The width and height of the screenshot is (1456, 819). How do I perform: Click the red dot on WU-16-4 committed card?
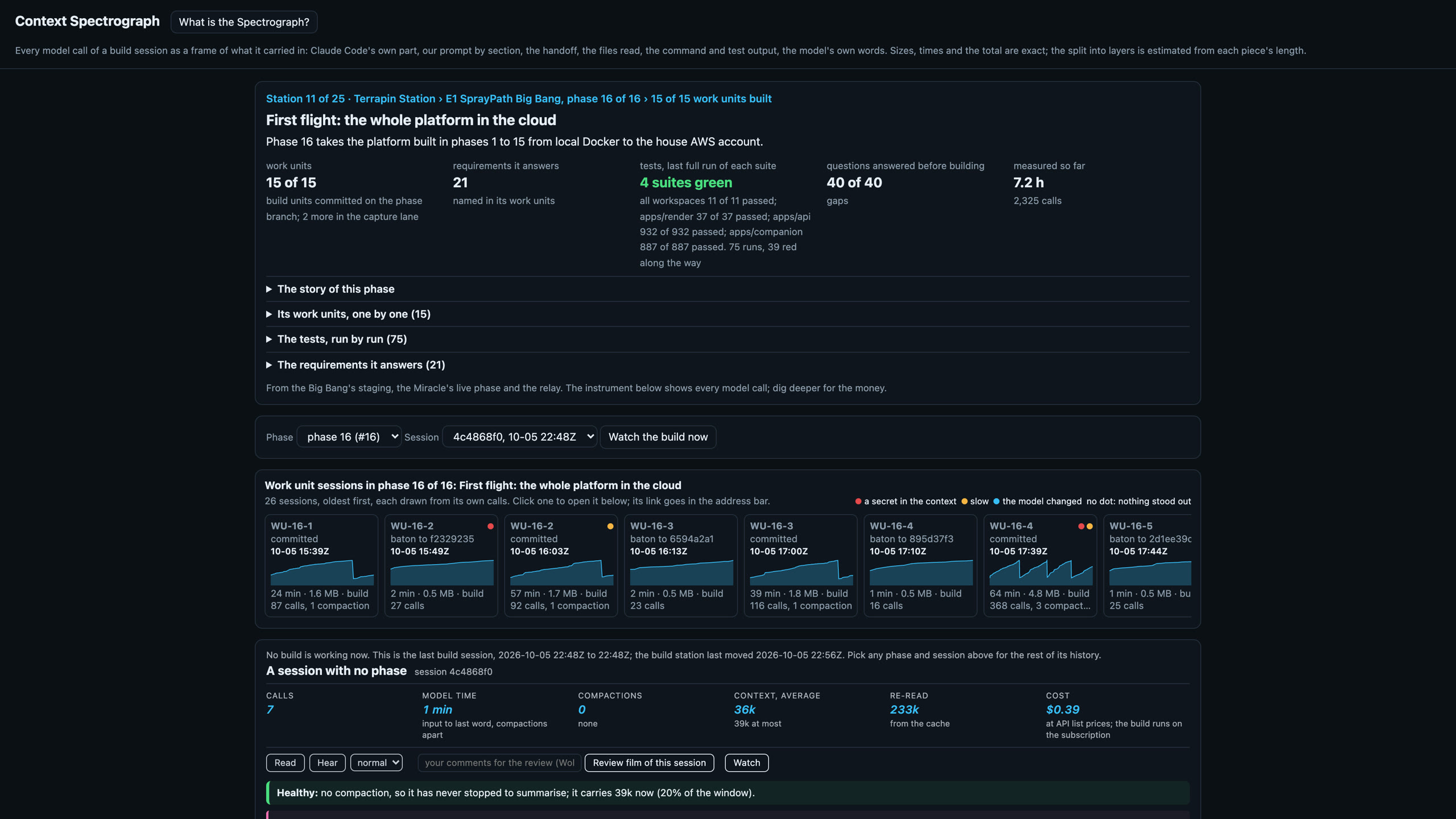[x=1081, y=526]
